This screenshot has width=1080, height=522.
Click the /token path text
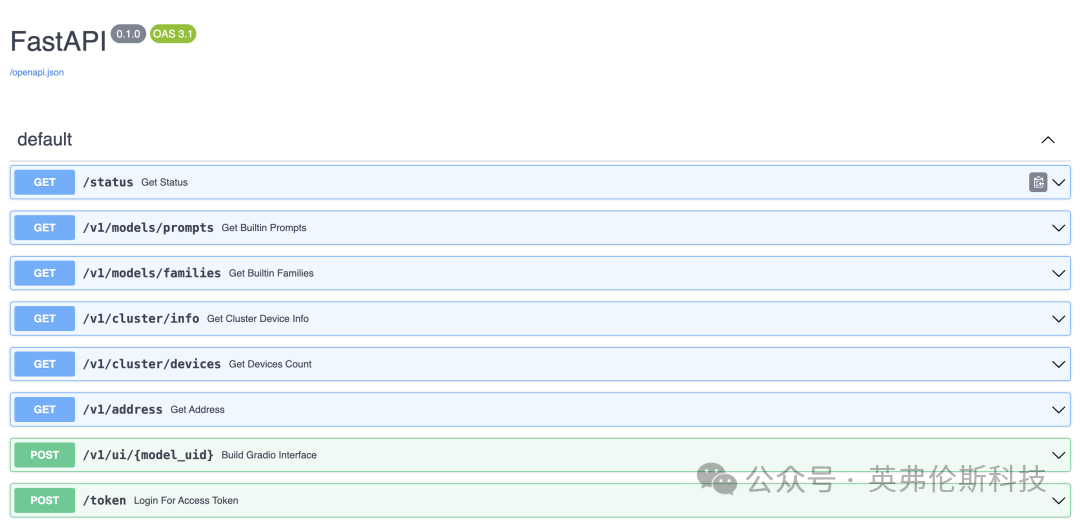pos(104,501)
